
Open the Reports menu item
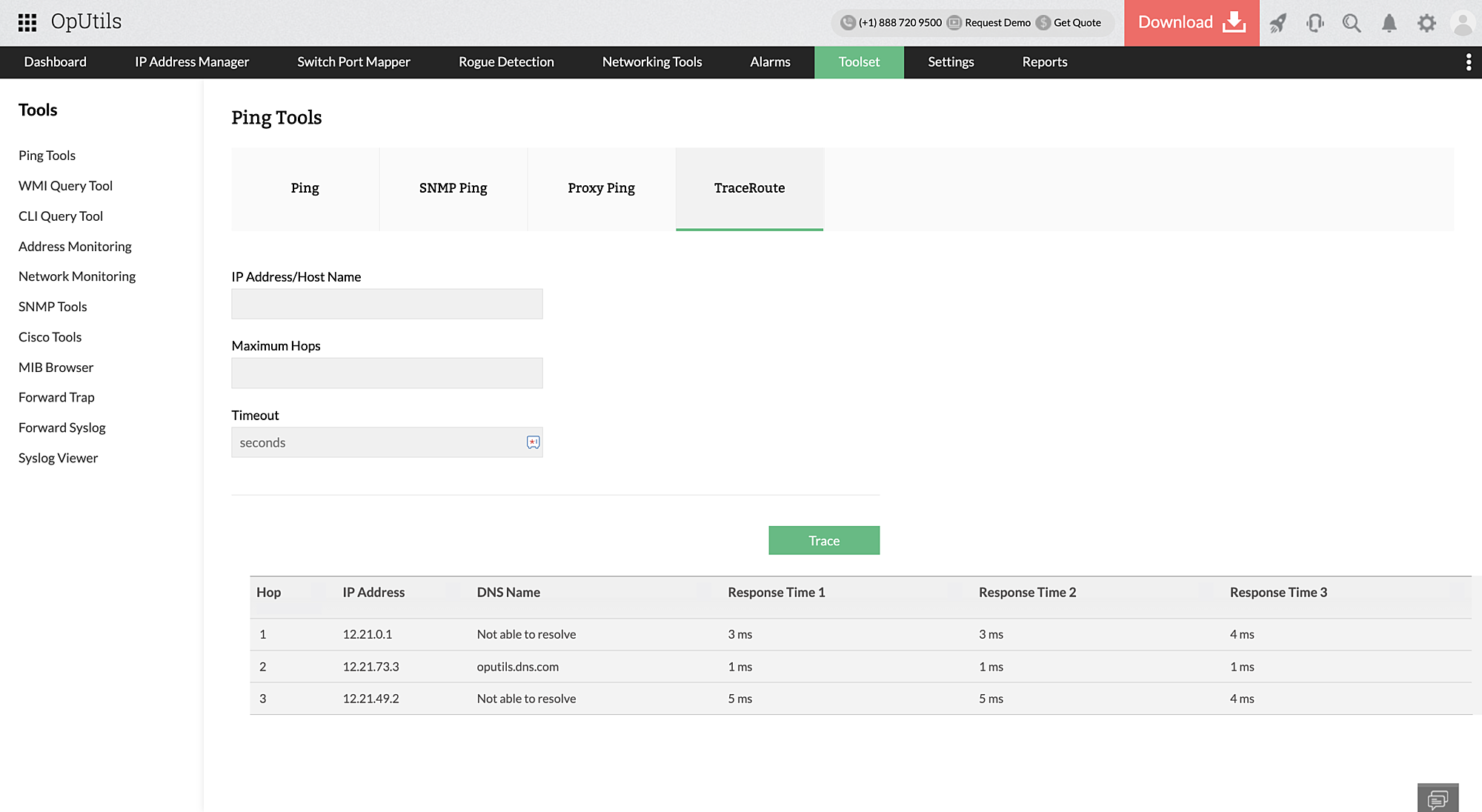[x=1044, y=62]
